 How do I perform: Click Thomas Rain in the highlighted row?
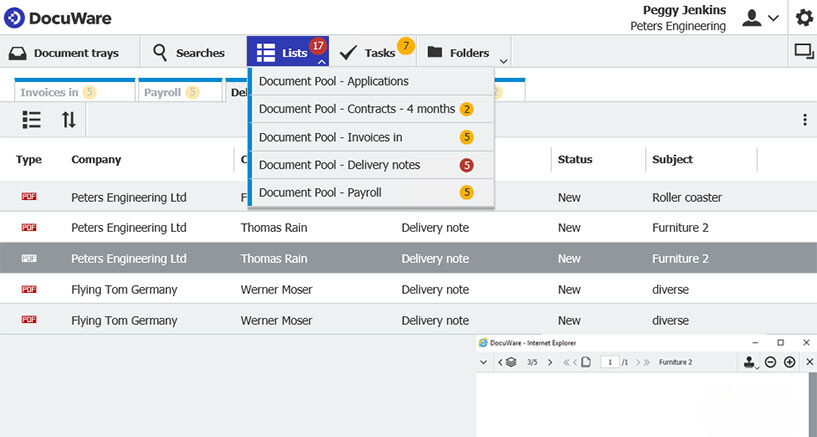tap(274, 258)
